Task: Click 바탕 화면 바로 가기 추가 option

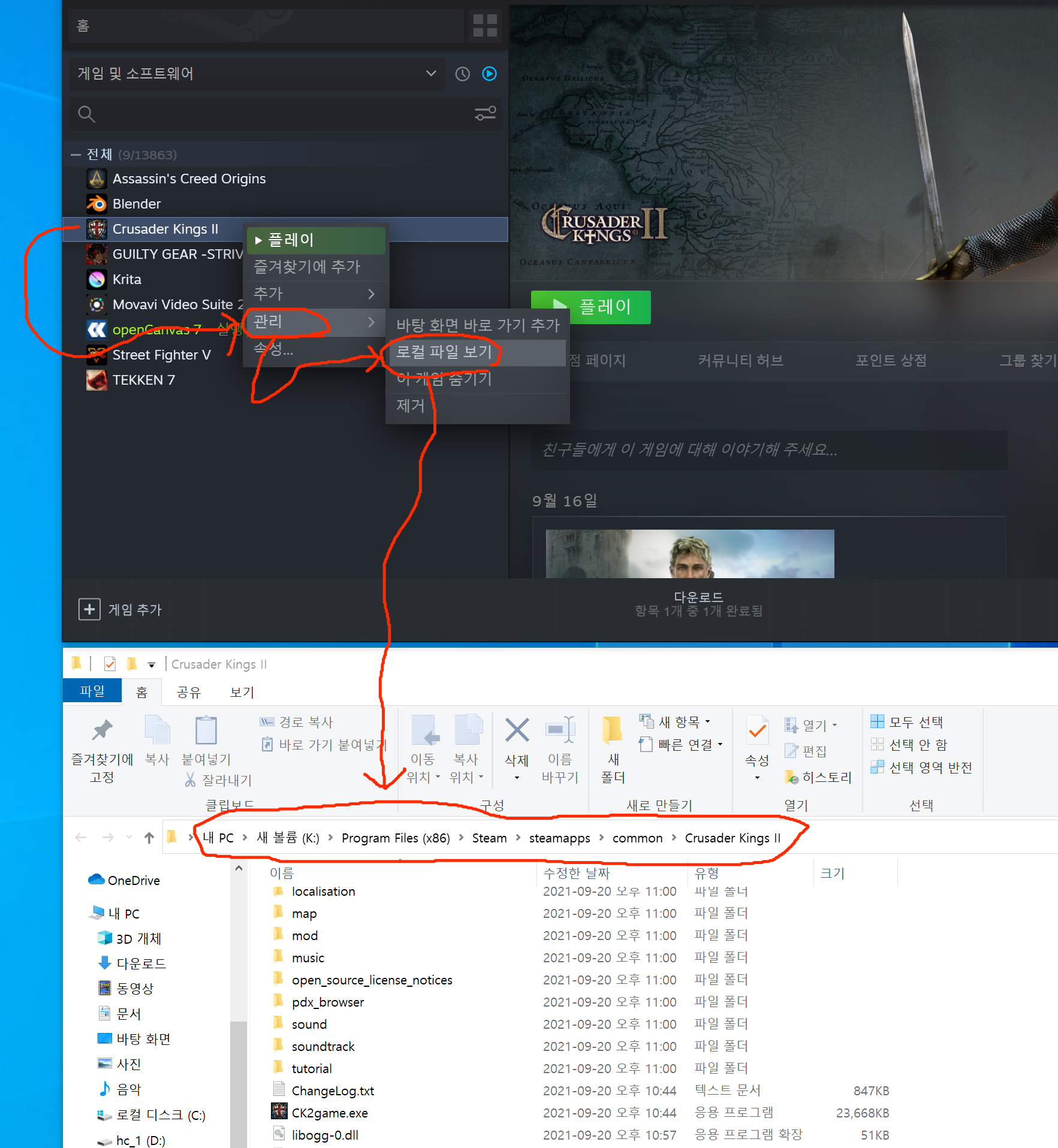Action: tap(478, 325)
